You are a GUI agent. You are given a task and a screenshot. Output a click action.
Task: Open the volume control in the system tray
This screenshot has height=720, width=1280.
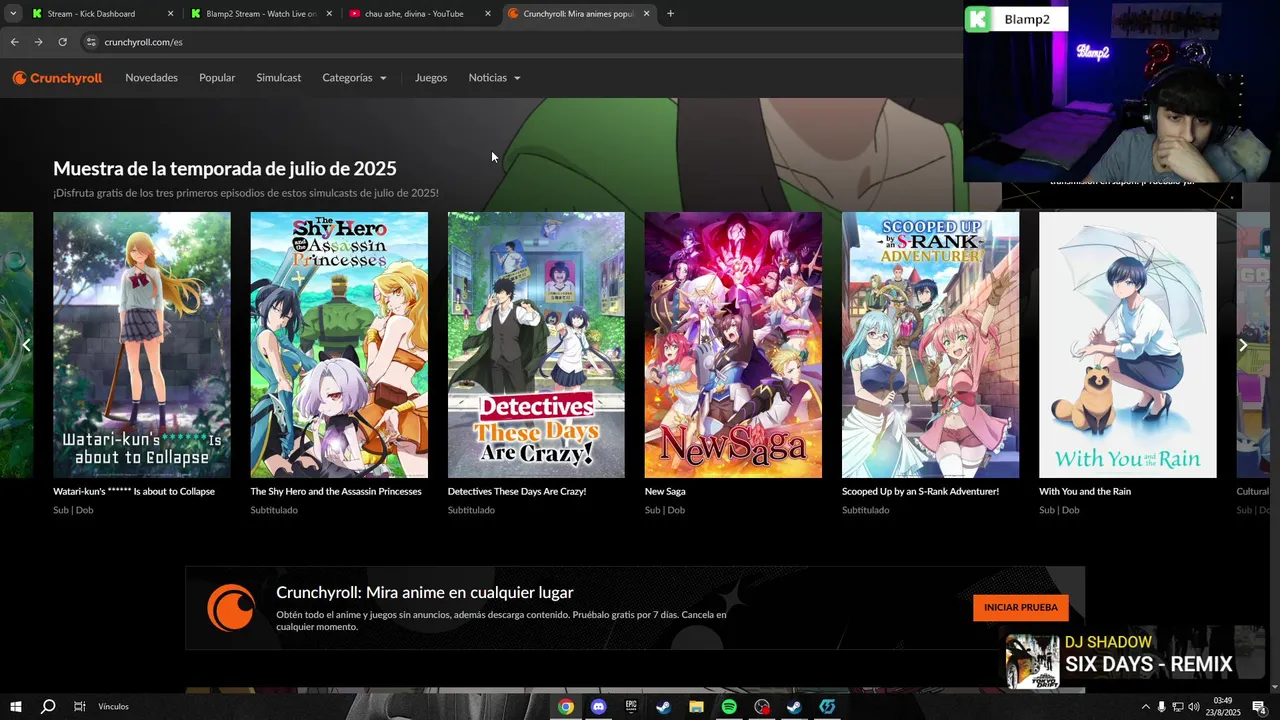tap(1193, 707)
